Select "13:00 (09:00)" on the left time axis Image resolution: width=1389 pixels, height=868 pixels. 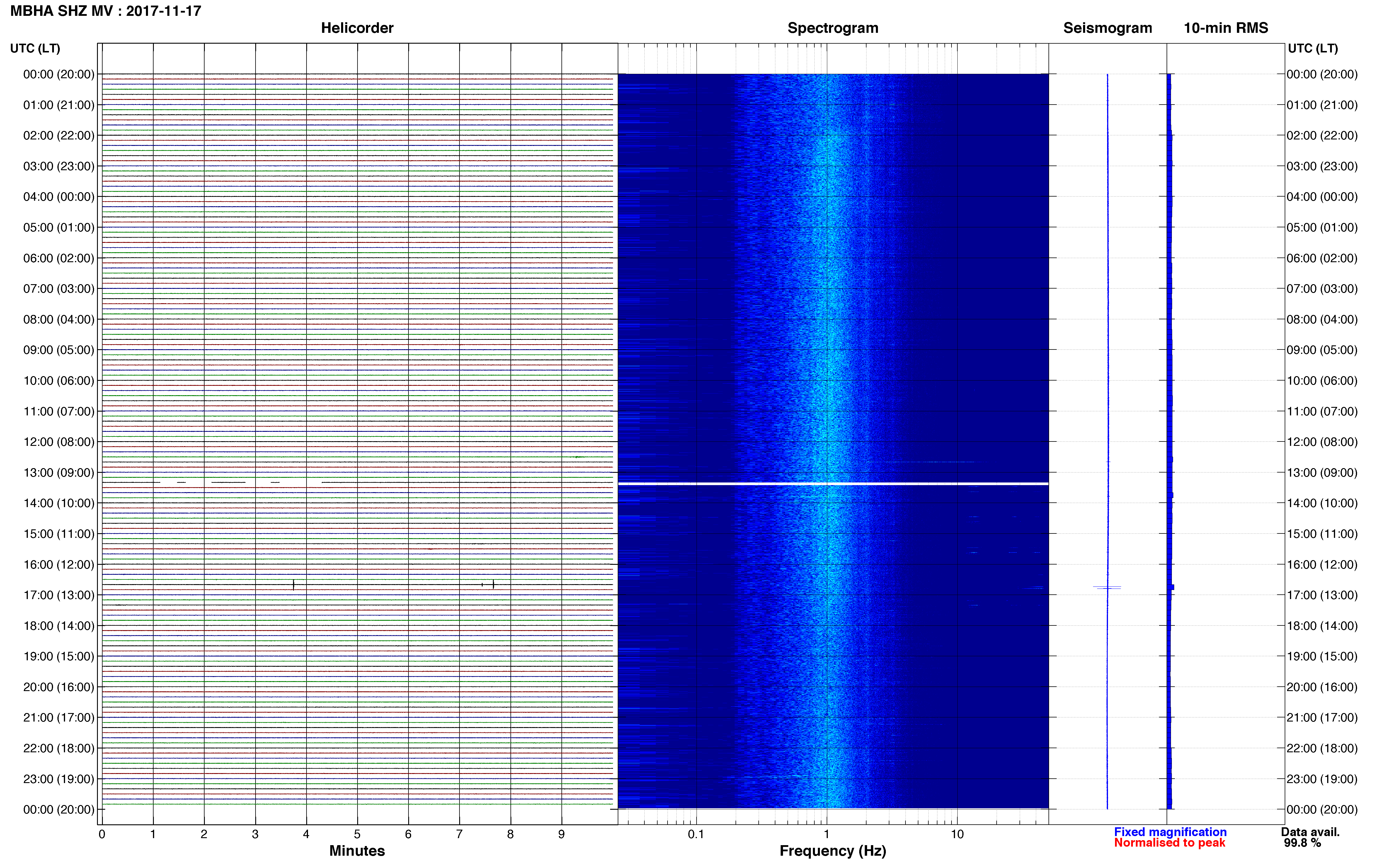[59, 473]
